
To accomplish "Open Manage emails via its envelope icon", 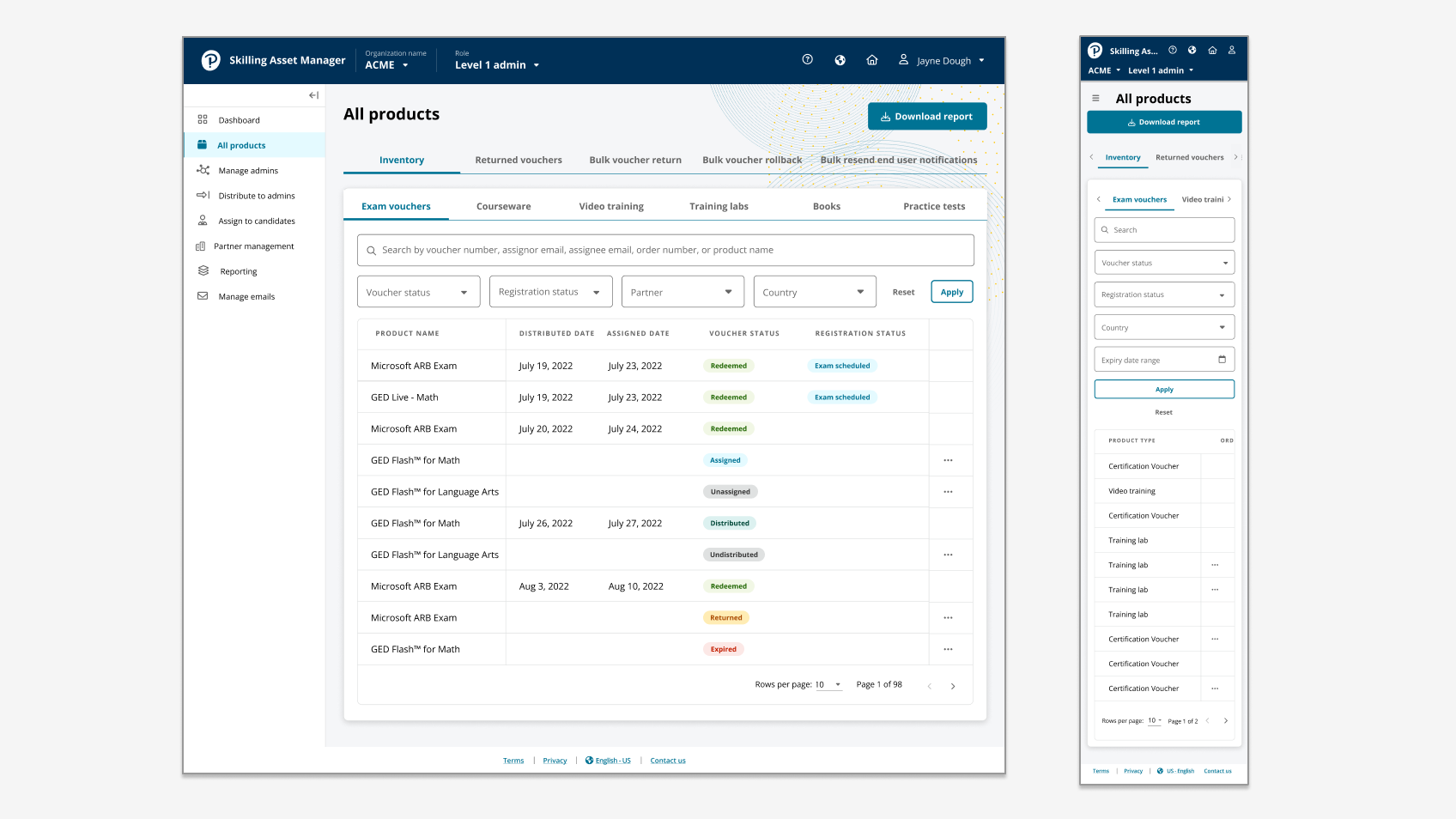I will pos(203,296).
